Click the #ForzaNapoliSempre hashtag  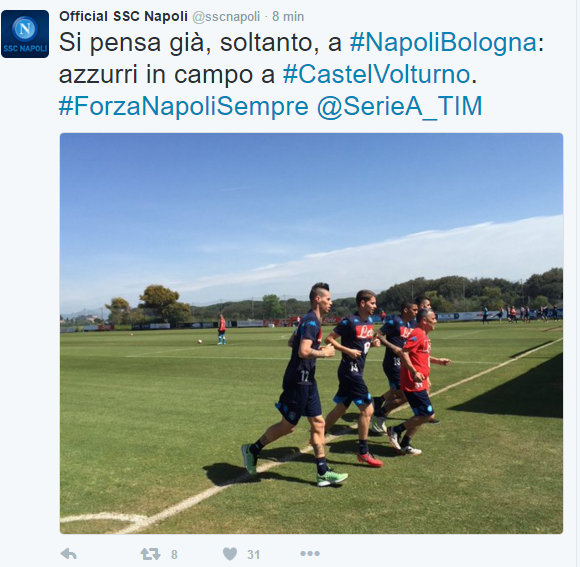pos(183,107)
